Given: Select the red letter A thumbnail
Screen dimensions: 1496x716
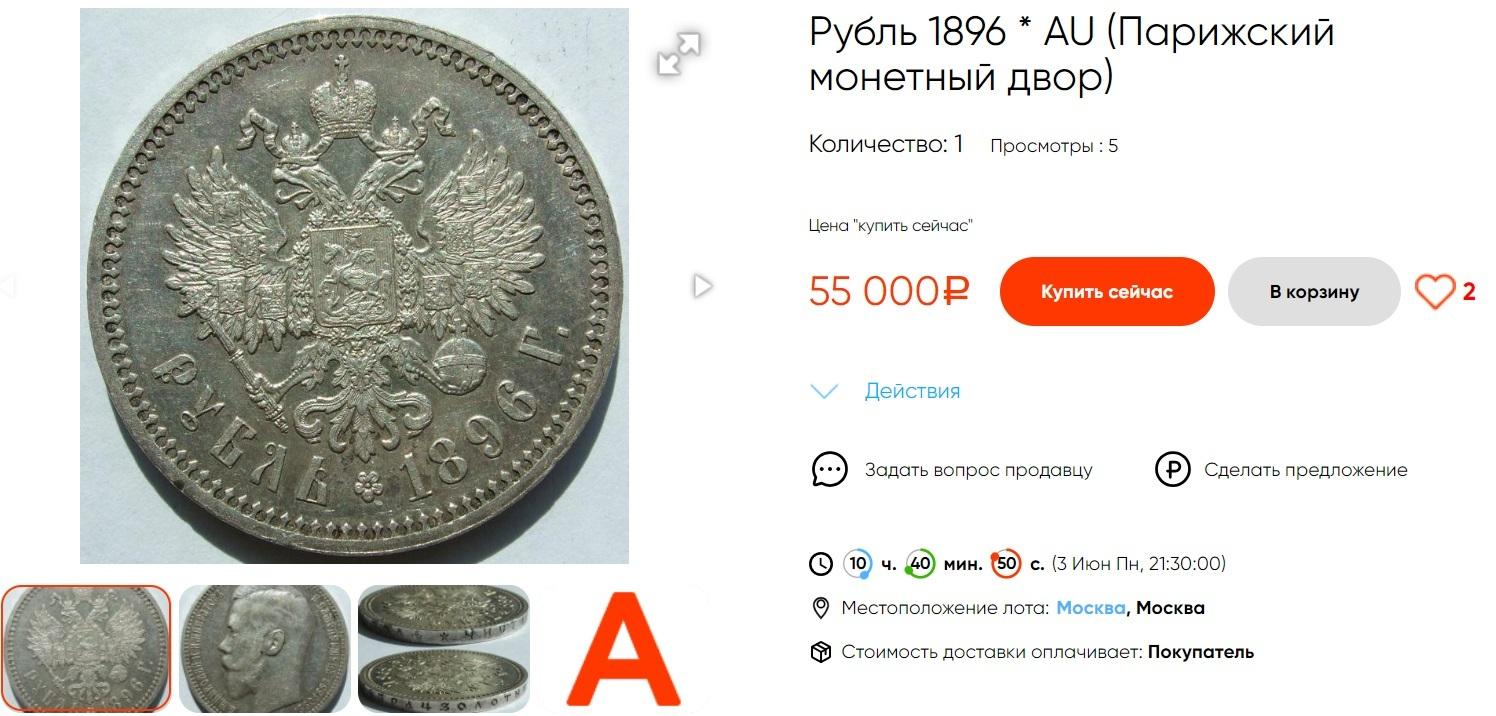Looking at the screenshot, I should point(623,648).
